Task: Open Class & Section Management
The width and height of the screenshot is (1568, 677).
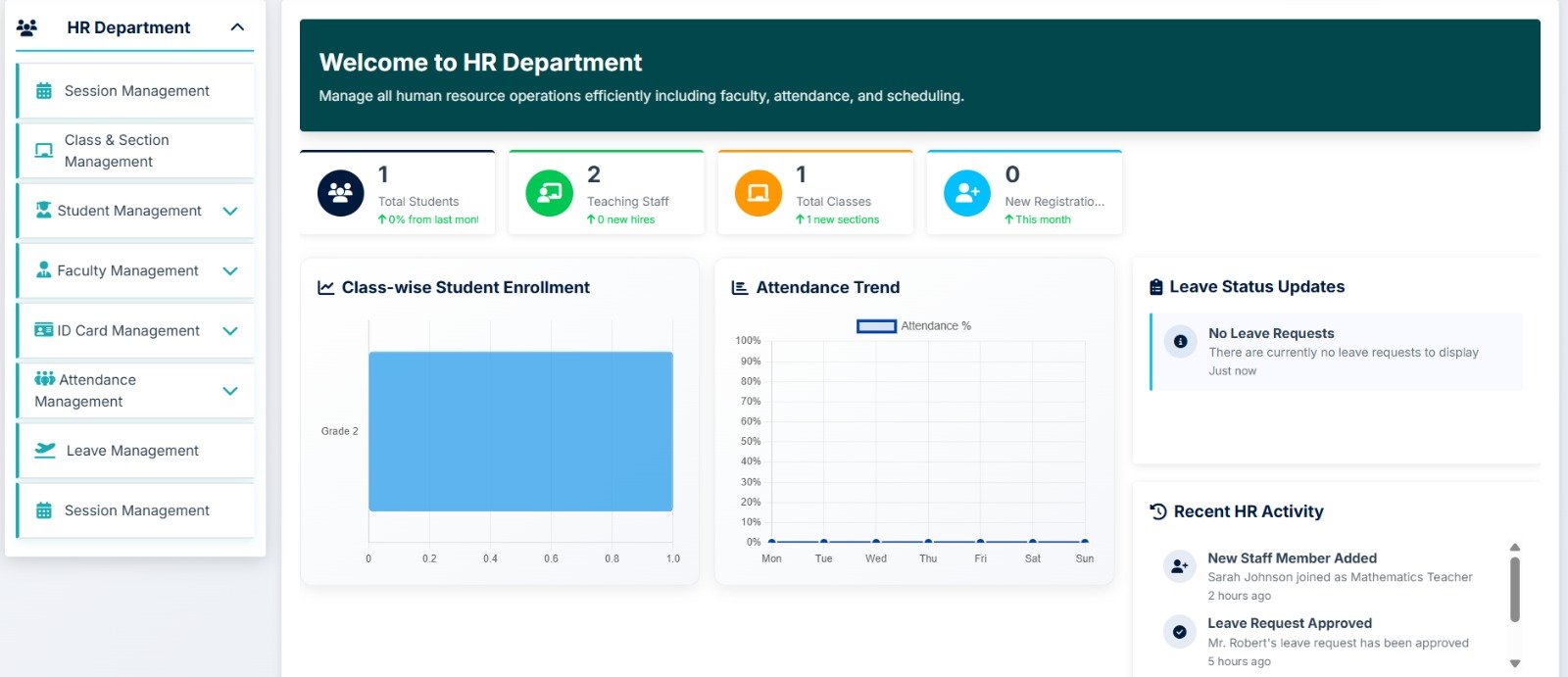Action: coord(136,151)
